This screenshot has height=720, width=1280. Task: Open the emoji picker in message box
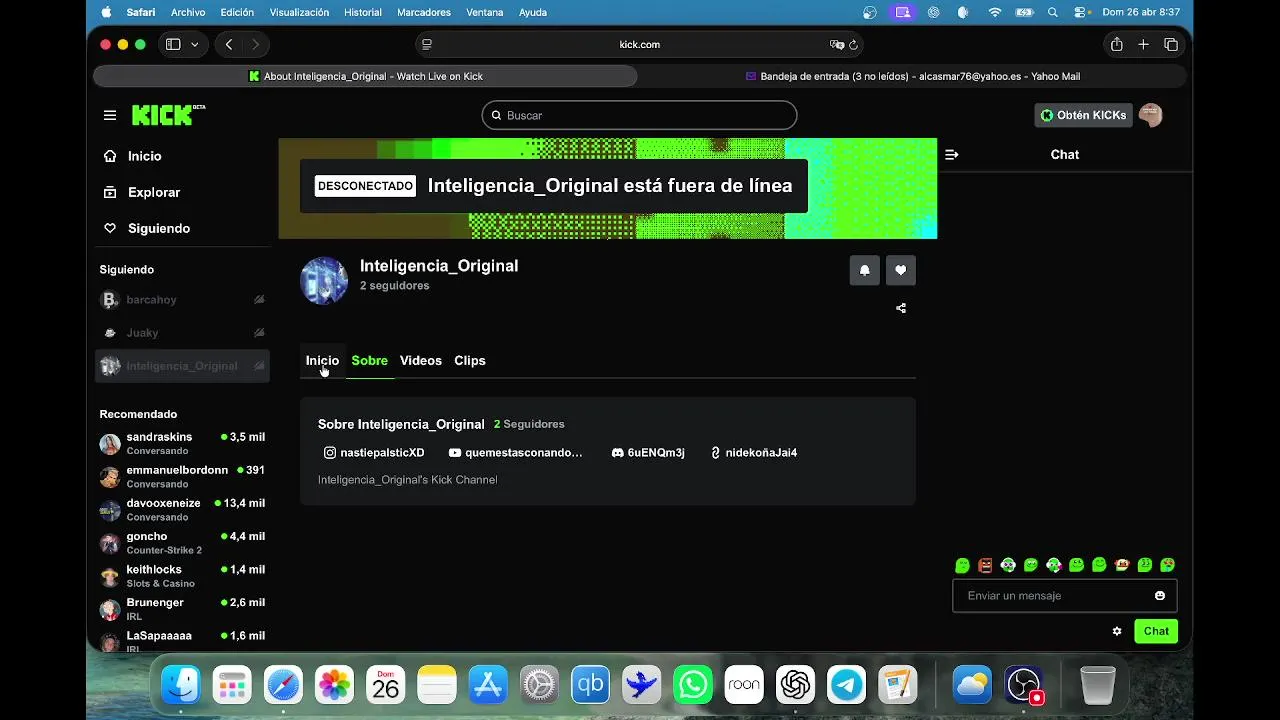pyautogui.click(x=1160, y=596)
